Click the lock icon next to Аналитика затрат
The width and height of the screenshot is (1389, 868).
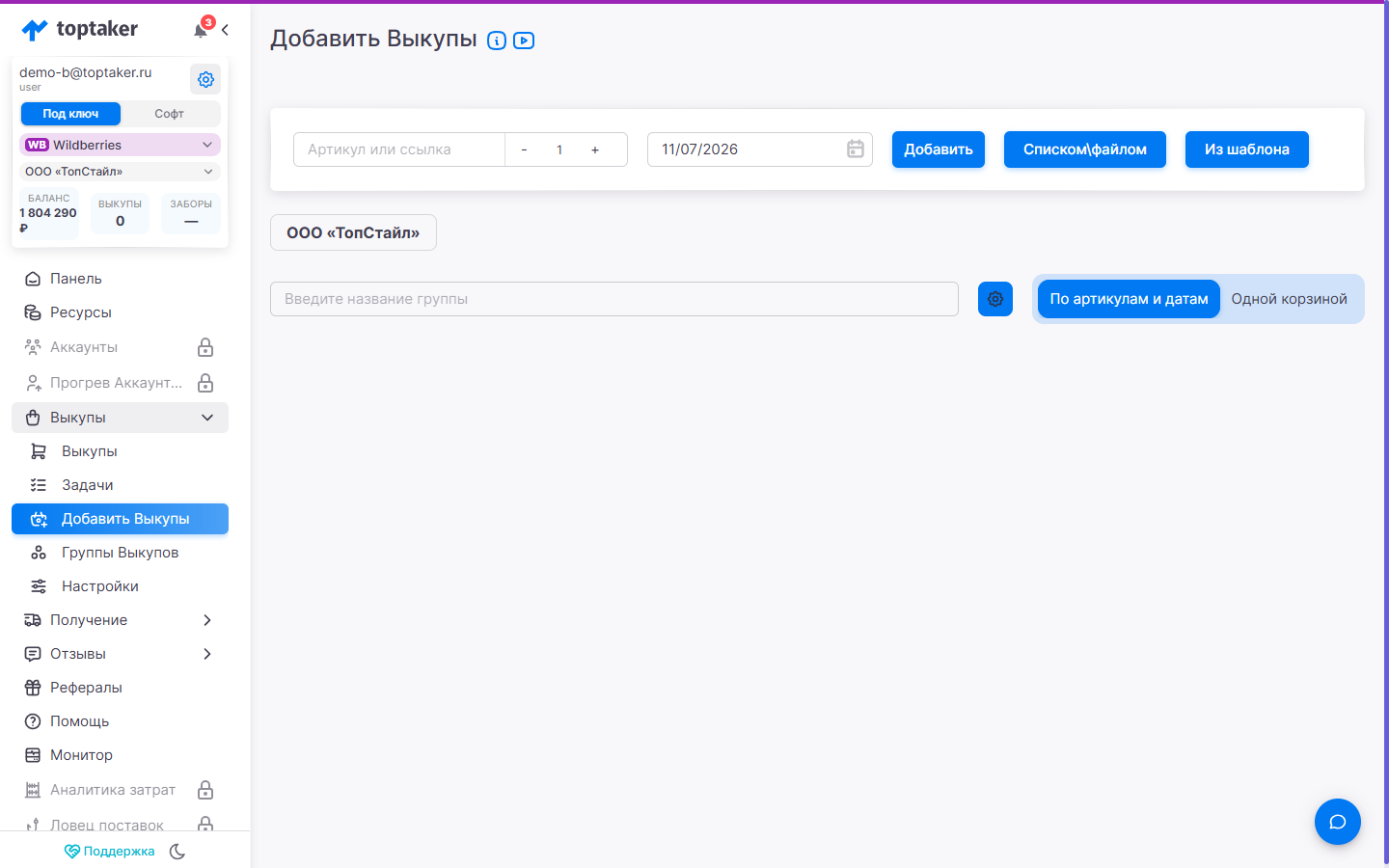(205, 790)
